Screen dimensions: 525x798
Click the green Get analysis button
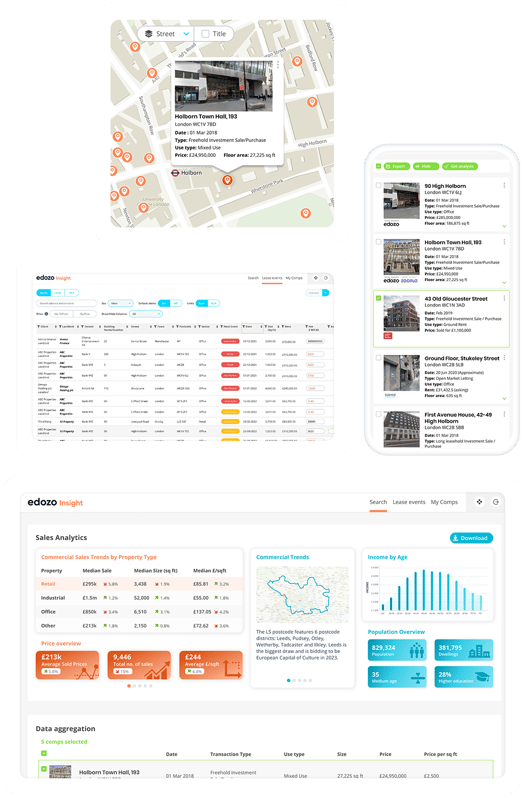460,166
